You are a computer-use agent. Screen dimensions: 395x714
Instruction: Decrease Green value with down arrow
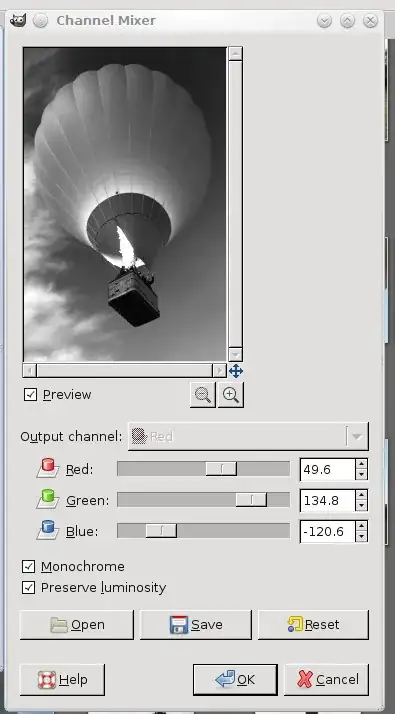point(361,506)
